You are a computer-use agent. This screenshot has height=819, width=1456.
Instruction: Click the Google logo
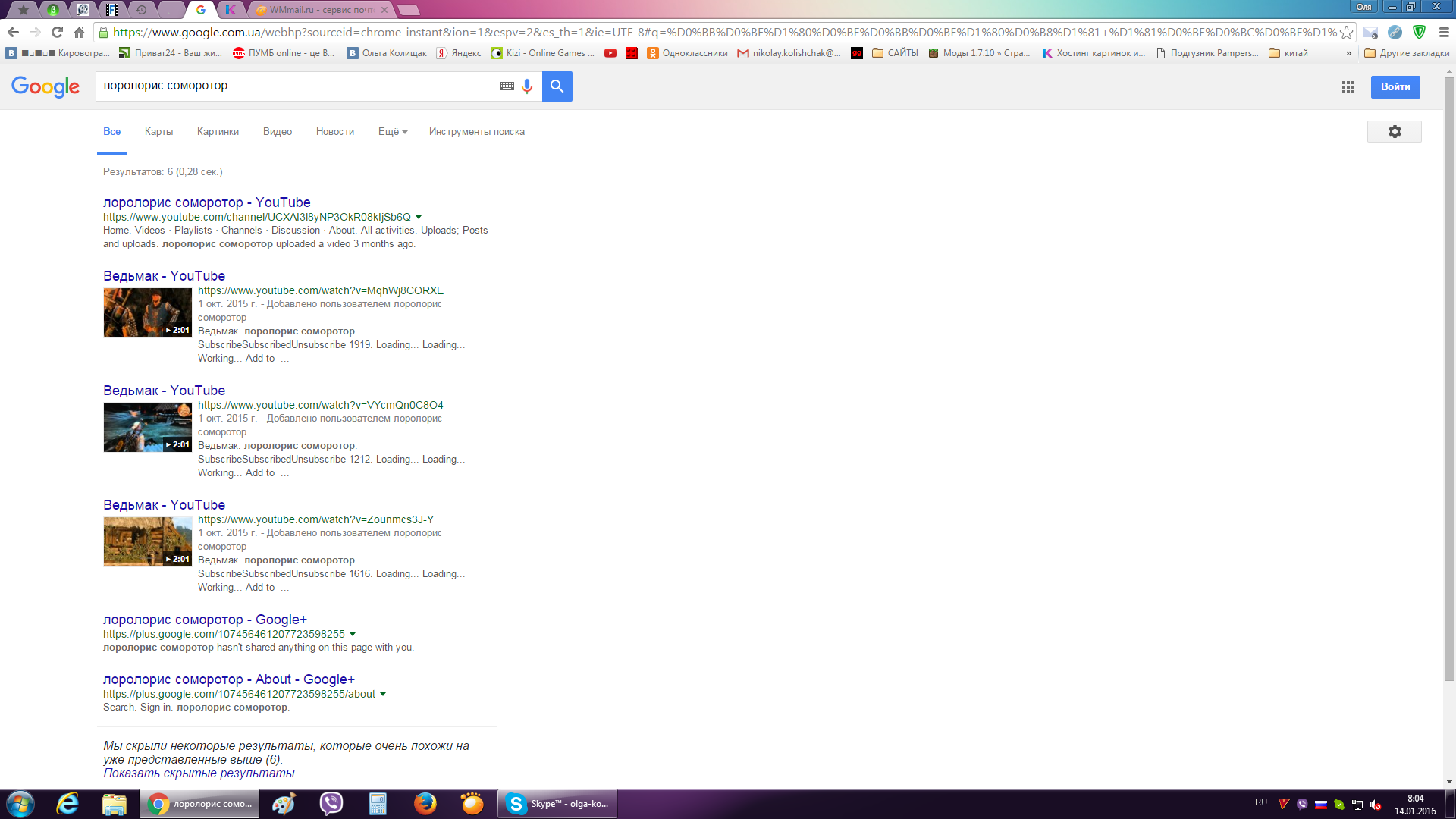tap(45, 87)
